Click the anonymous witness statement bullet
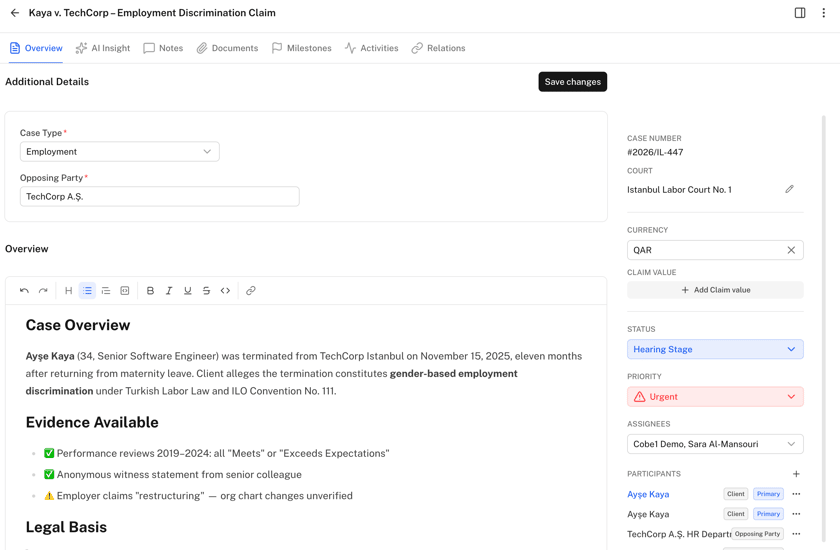The height and width of the screenshot is (550, 840). [x=172, y=474]
